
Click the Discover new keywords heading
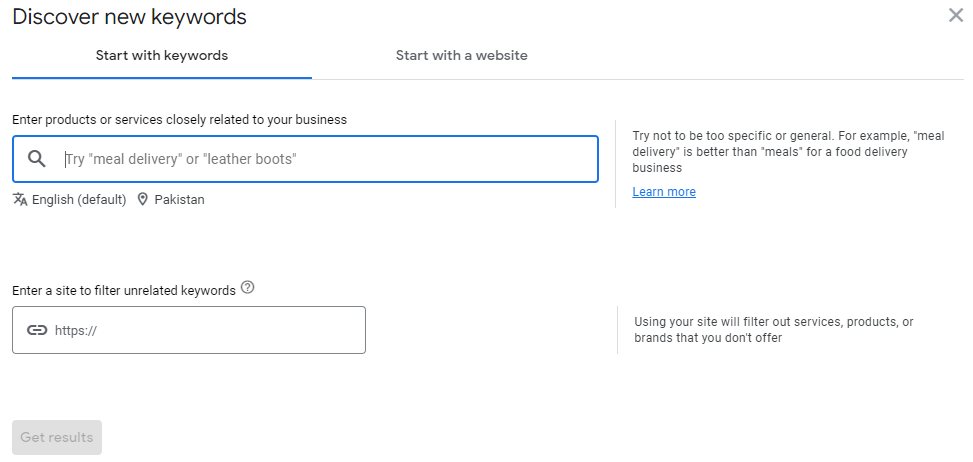coord(129,17)
